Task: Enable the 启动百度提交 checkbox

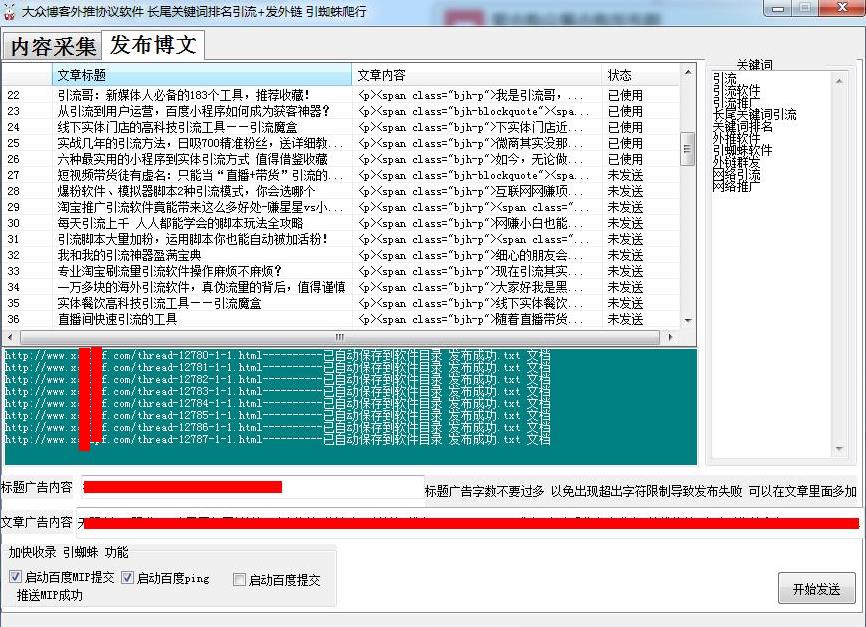Action: click(239, 577)
